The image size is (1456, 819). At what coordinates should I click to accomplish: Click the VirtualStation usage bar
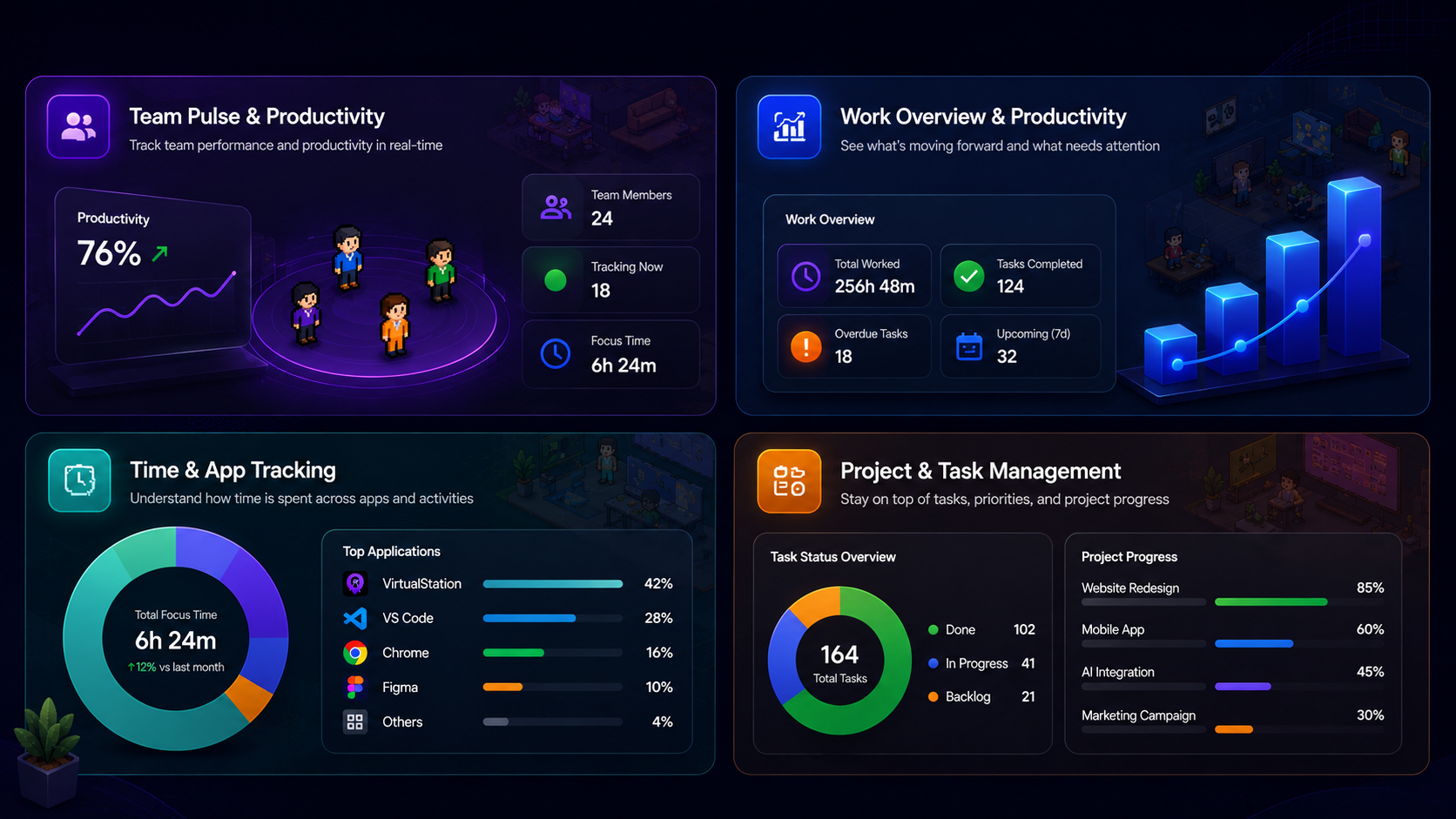pyautogui.click(x=553, y=584)
